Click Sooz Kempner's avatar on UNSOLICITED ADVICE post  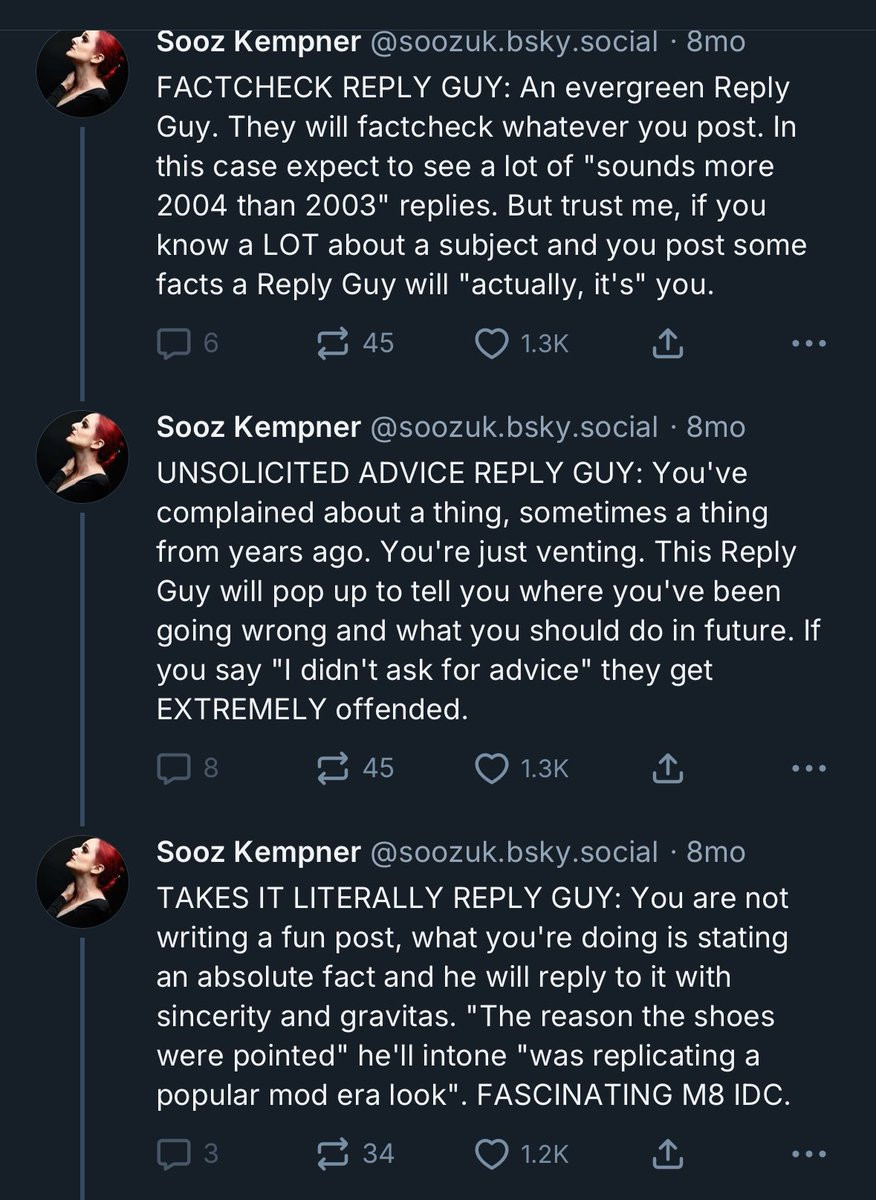click(x=82, y=455)
